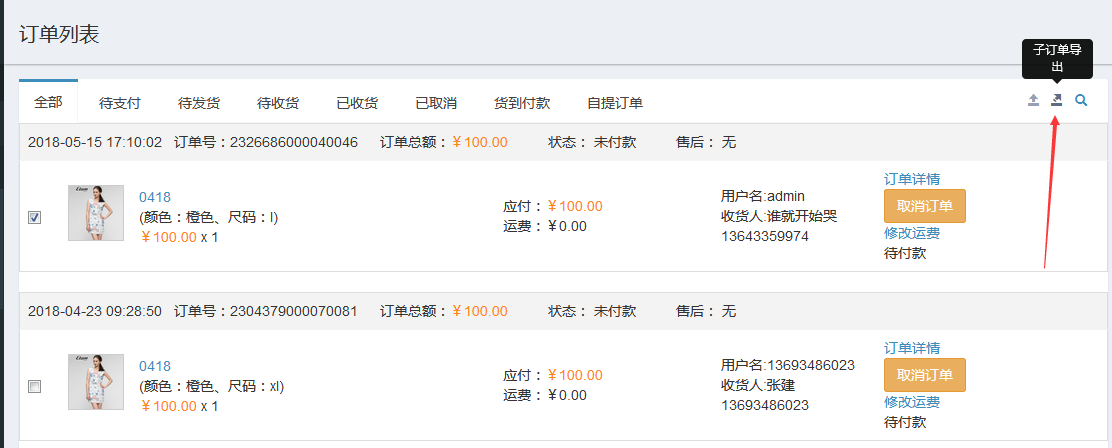Click the first order's product thumbnail
Viewport: 1112px width, 448px height.
pos(96,213)
